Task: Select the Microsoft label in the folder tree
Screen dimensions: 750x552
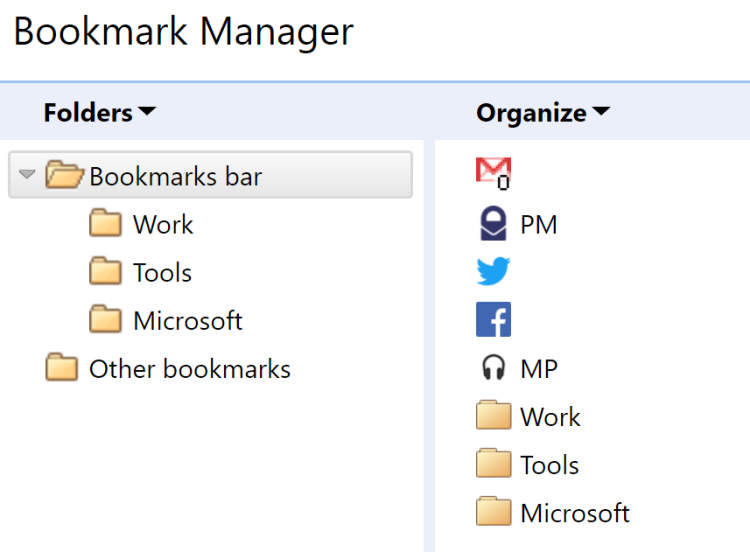Action: pos(188,320)
